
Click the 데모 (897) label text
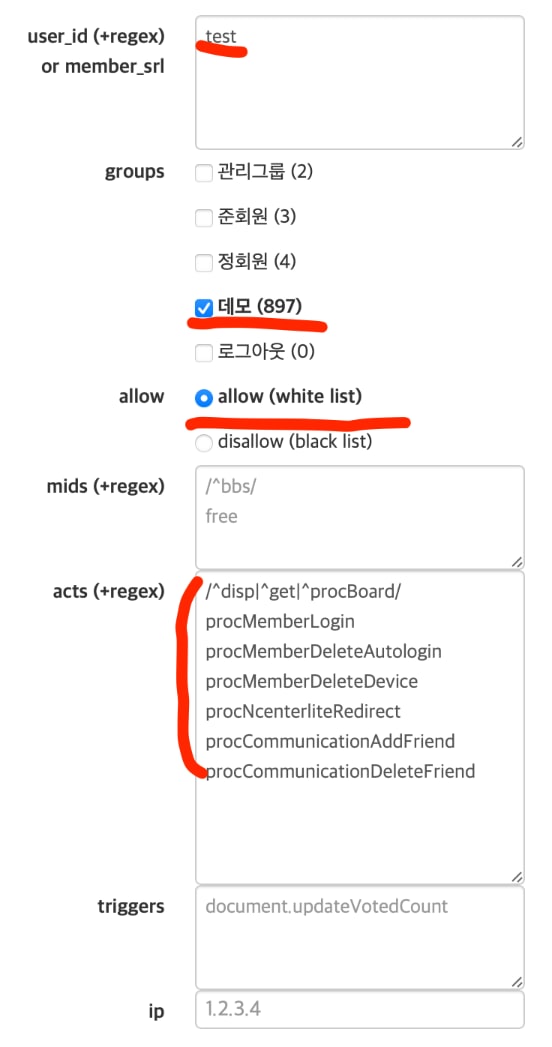tap(260, 307)
